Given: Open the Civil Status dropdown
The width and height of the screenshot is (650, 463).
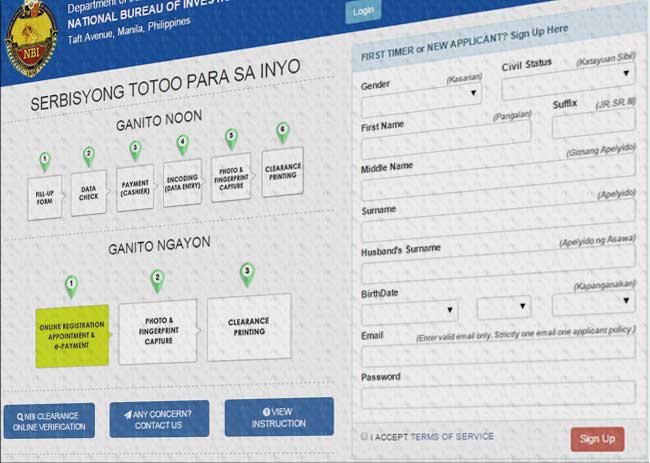Looking at the screenshot, I should coord(568,83).
